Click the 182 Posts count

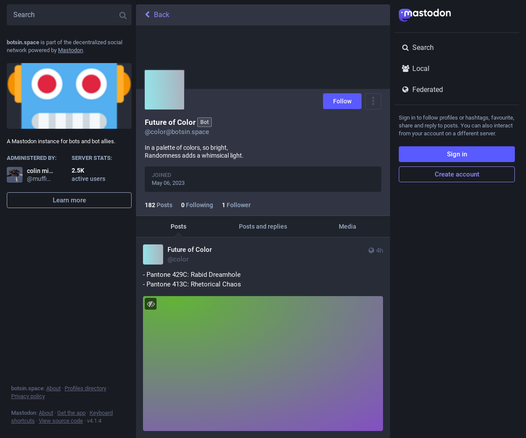(x=158, y=205)
